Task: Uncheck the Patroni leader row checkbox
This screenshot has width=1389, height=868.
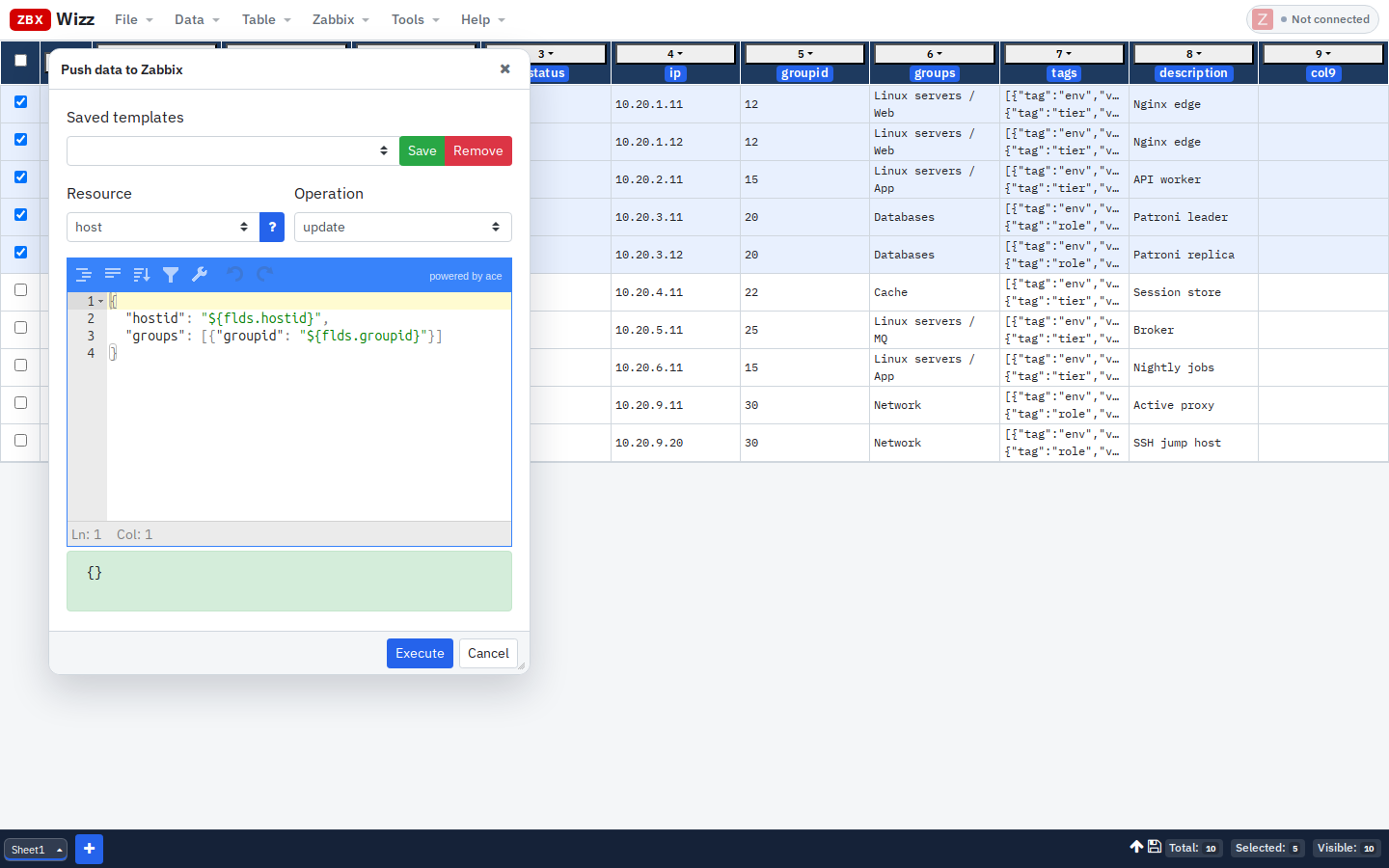Action: (20, 214)
